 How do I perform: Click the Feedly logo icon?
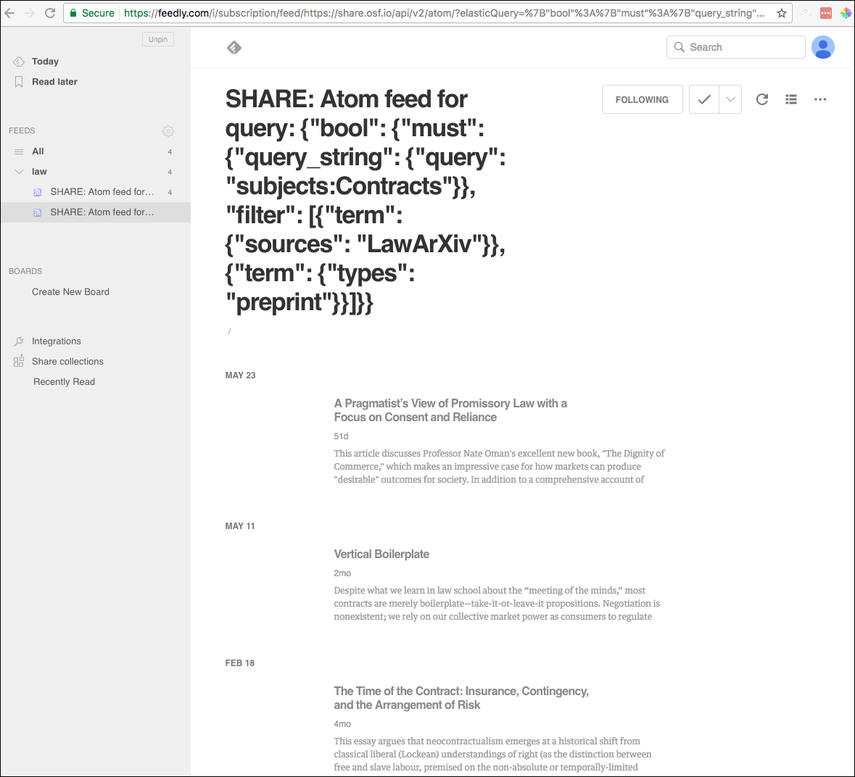click(x=234, y=47)
